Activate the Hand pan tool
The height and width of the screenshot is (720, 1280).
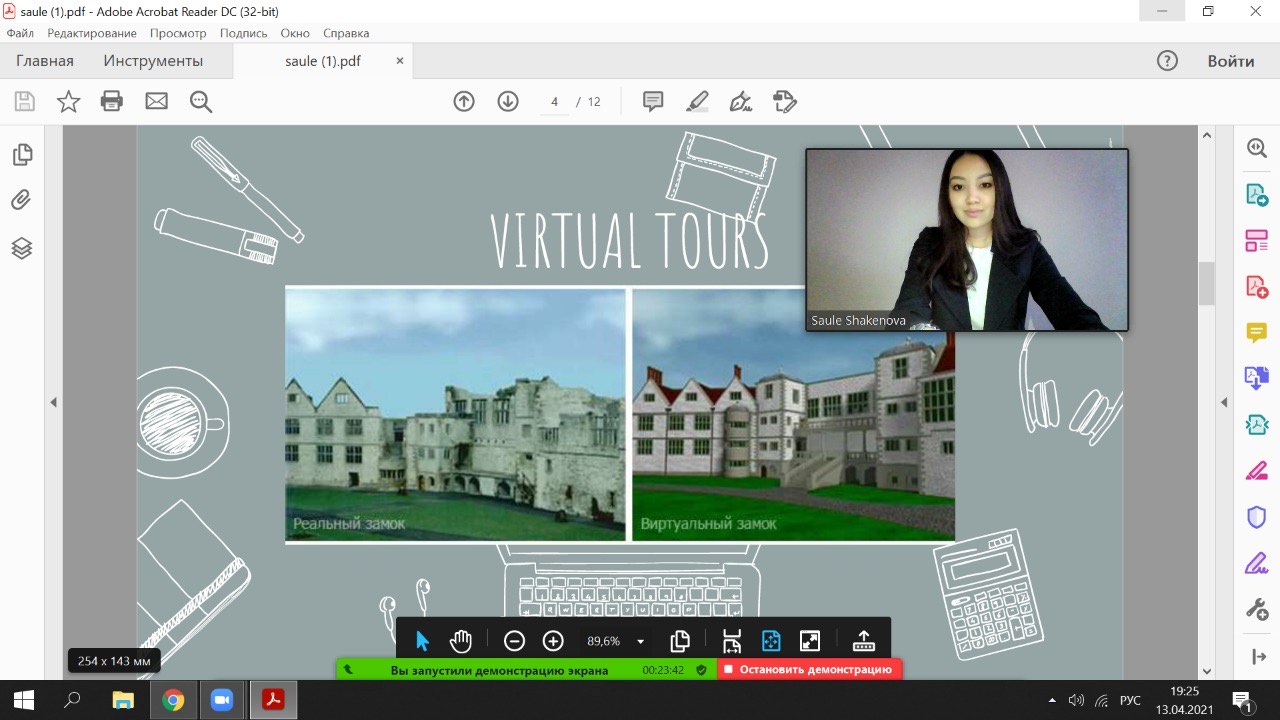pyautogui.click(x=460, y=641)
